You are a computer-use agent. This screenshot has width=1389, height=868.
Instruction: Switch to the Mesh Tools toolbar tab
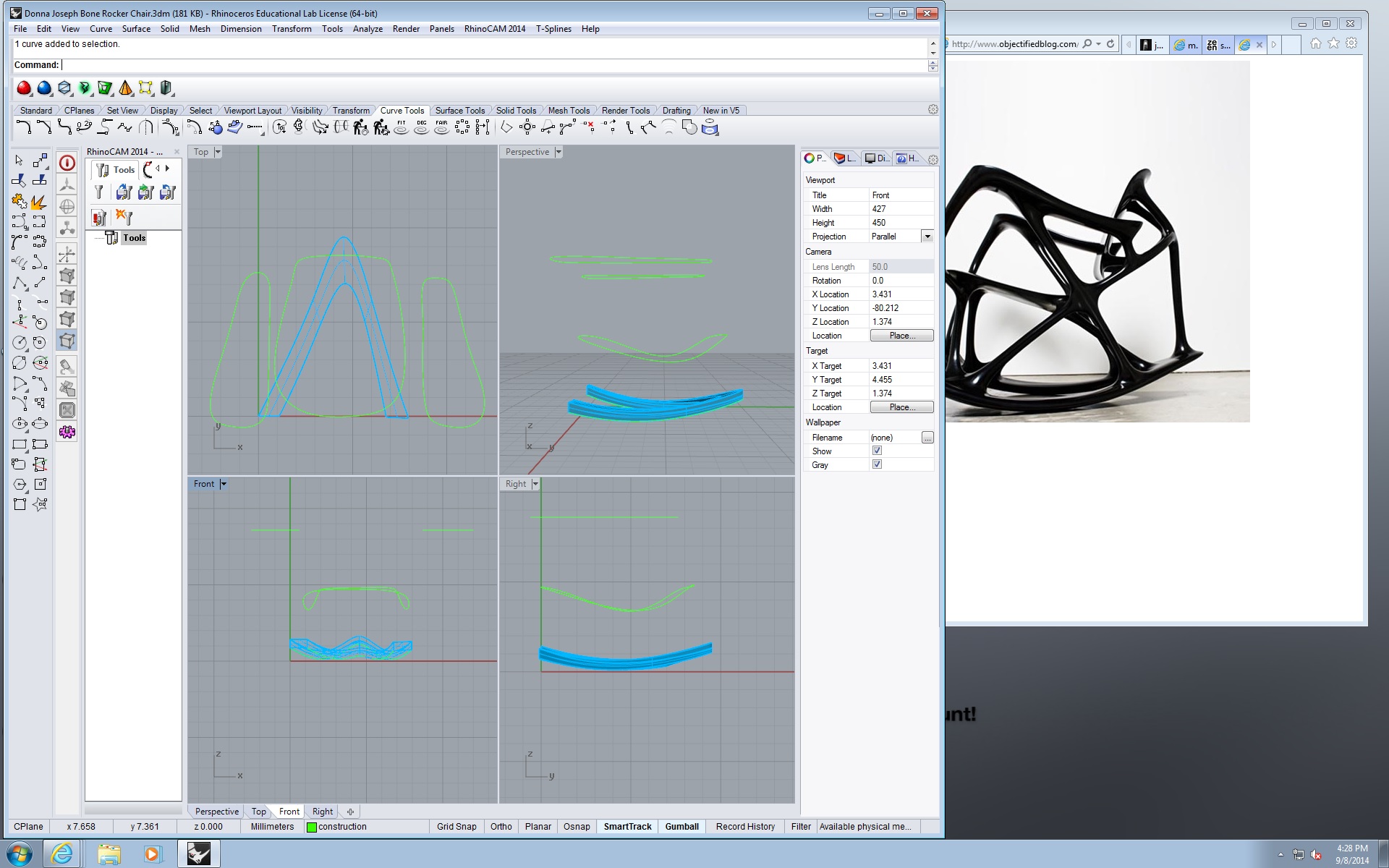point(569,111)
